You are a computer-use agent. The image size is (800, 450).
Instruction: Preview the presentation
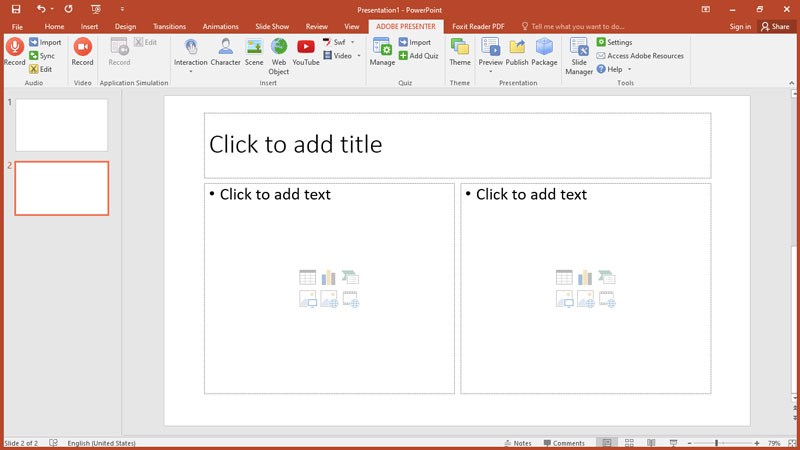tap(490, 52)
